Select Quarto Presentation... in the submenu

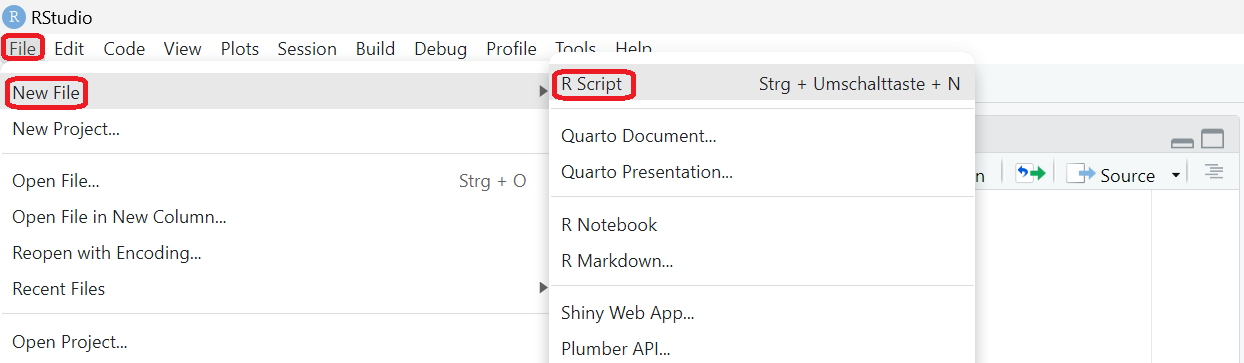pos(761,172)
